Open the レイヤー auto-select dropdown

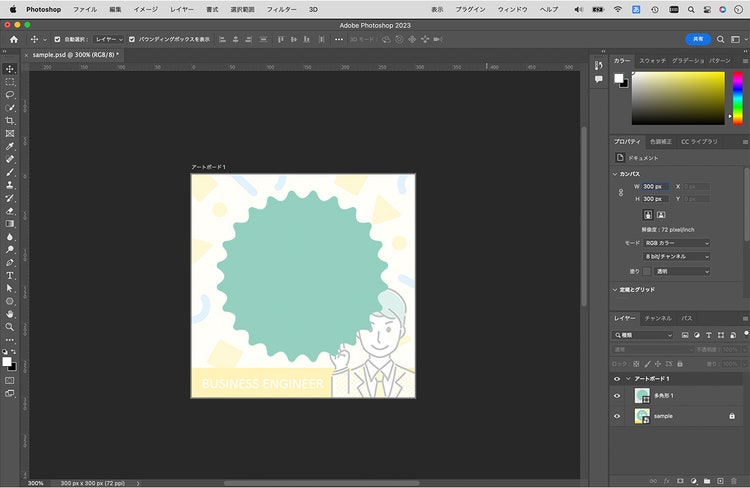click(109, 39)
